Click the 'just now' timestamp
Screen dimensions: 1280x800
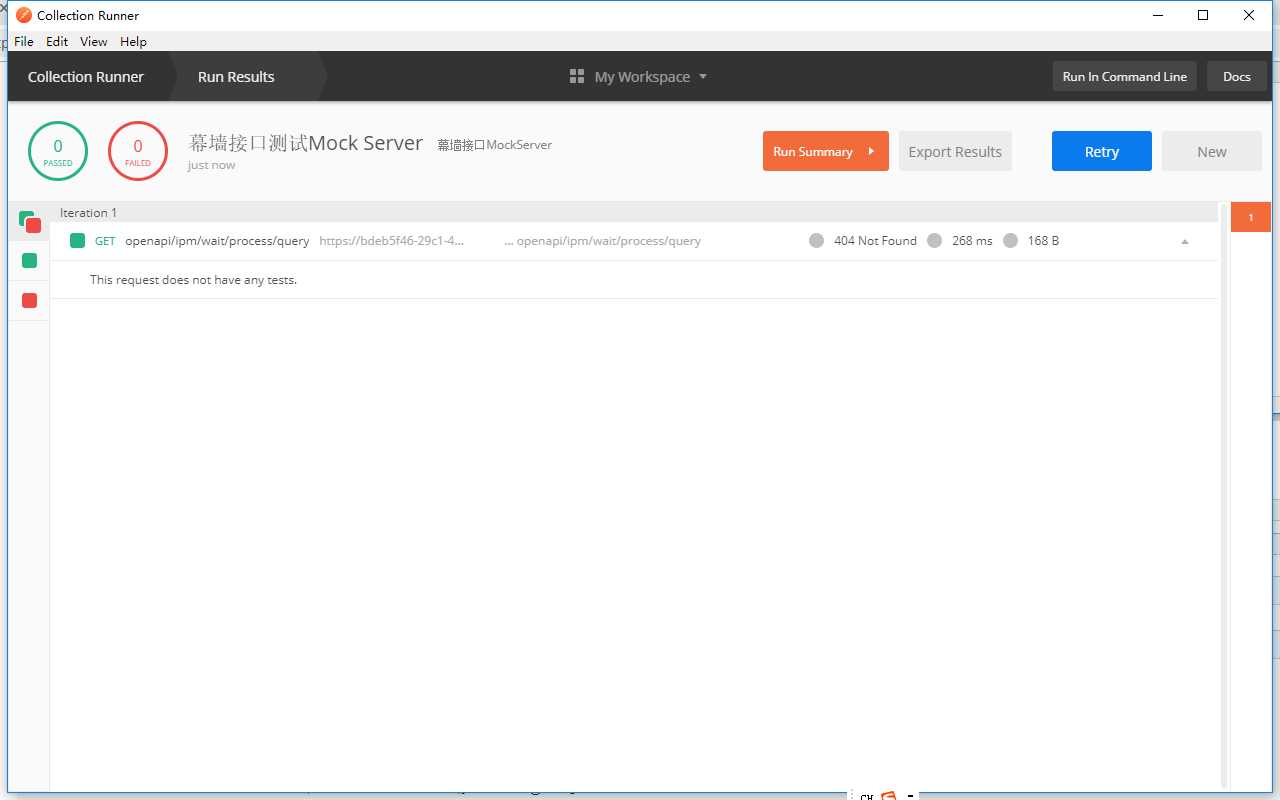coord(211,165)
